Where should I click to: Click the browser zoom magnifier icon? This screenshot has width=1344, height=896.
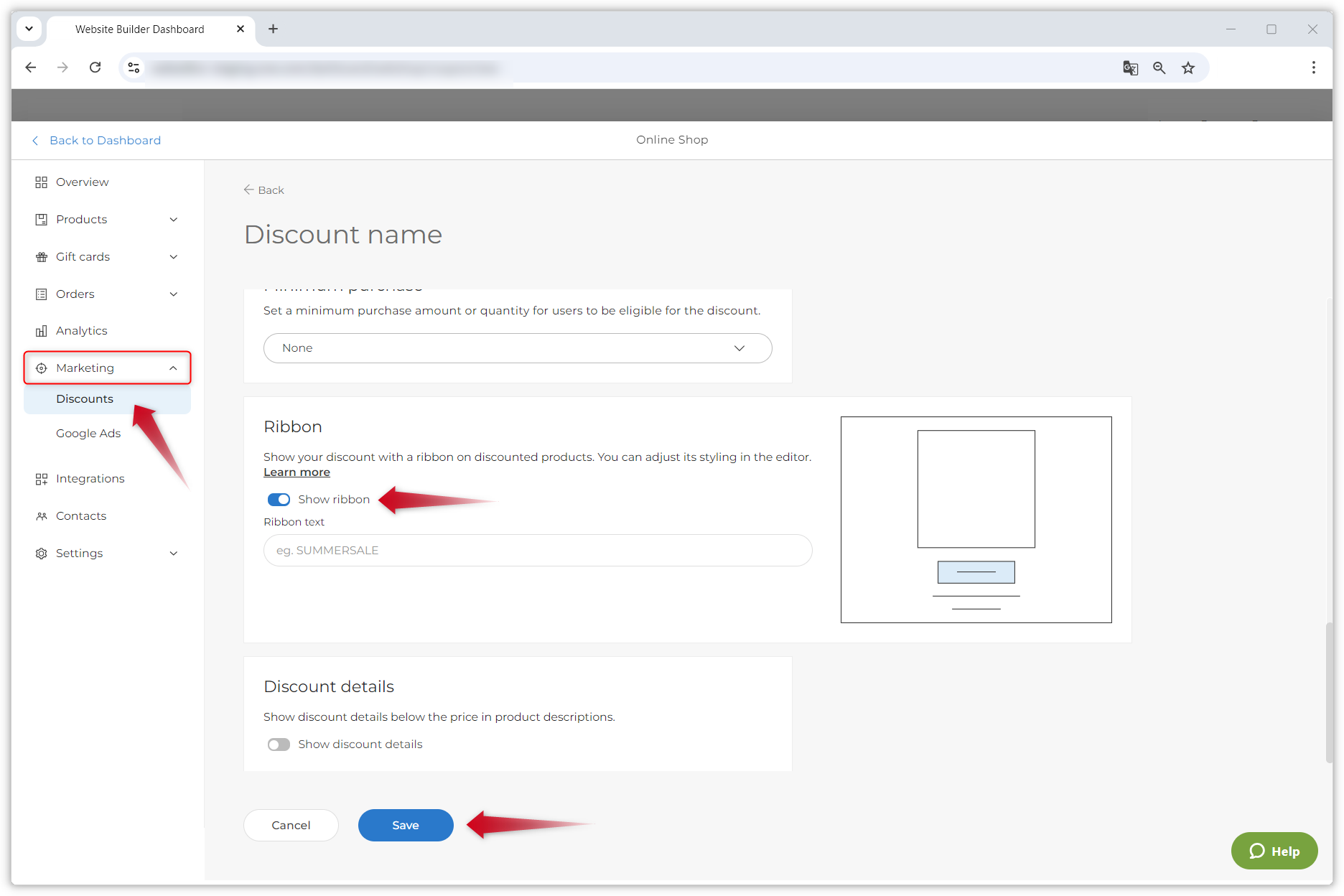click(x=1159, y=67)
